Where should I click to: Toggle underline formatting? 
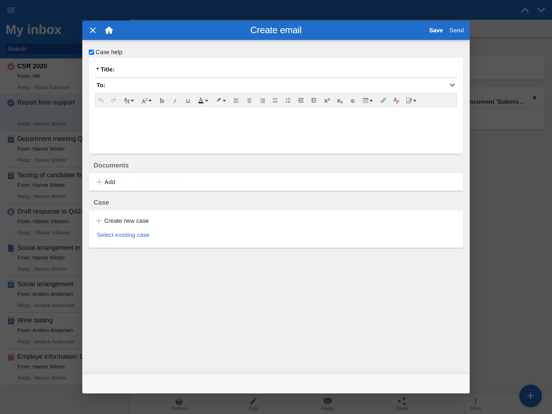(x=188, y=101)
